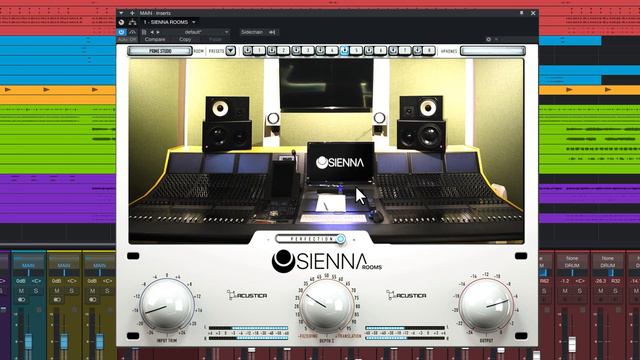
Task: Load preset into slot 7
Action: (393, 51)
